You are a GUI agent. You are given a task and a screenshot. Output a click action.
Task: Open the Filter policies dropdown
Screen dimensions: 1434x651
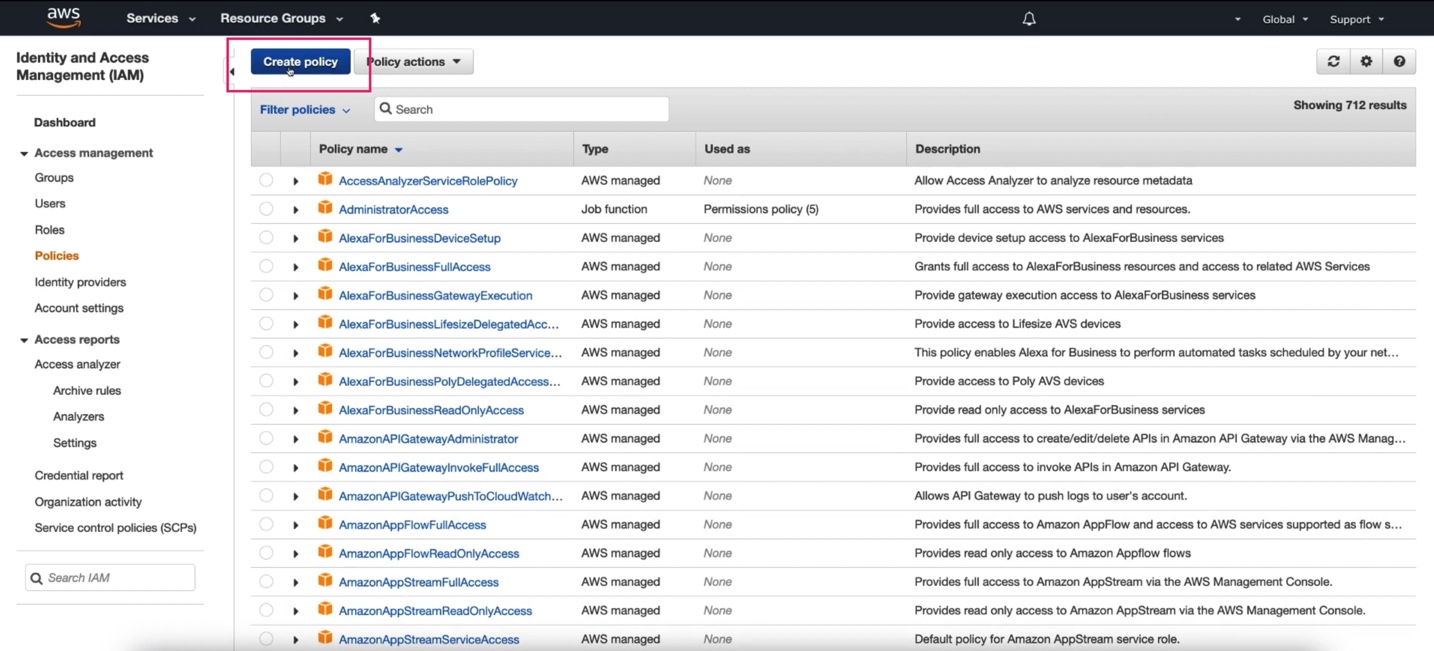point(305,110)
